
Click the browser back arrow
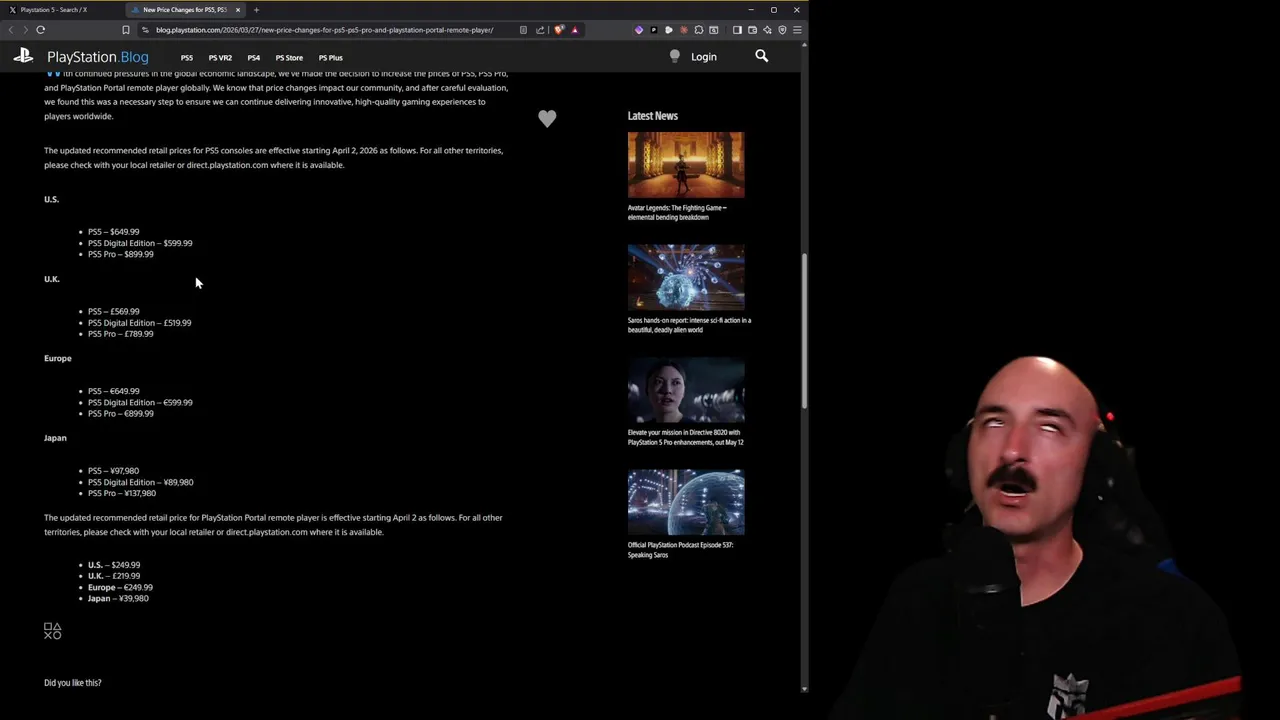click(11, 30)
